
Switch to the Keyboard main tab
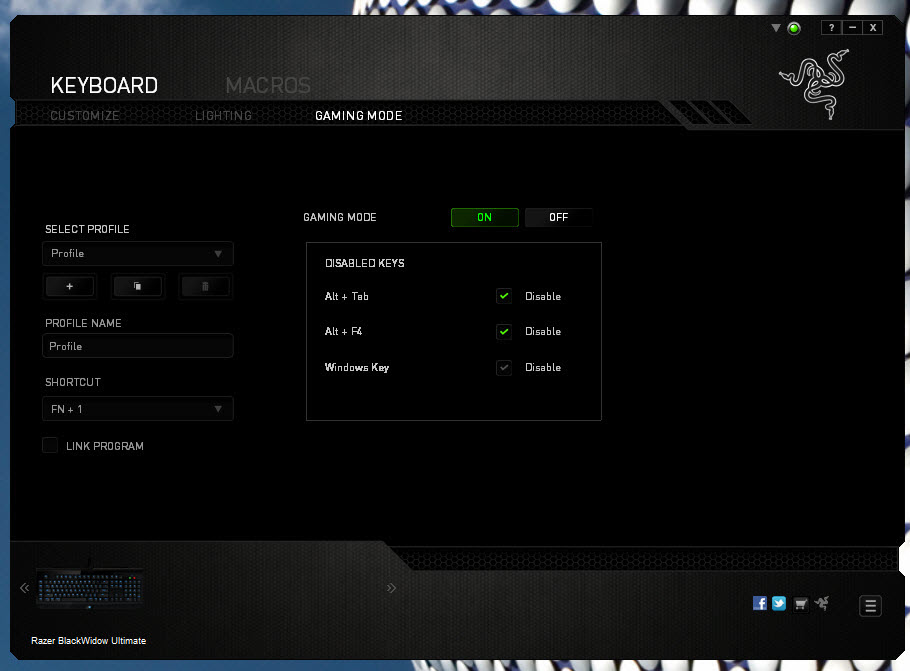(x=104, y=85)
